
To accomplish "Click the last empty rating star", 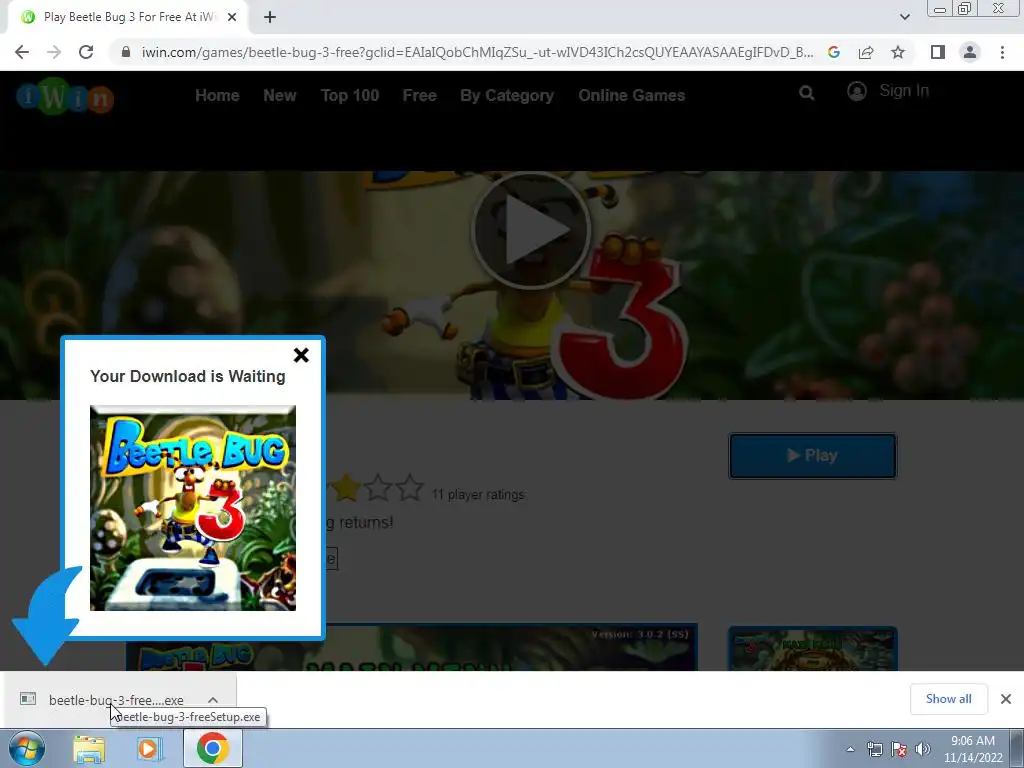I will (409, 488).
